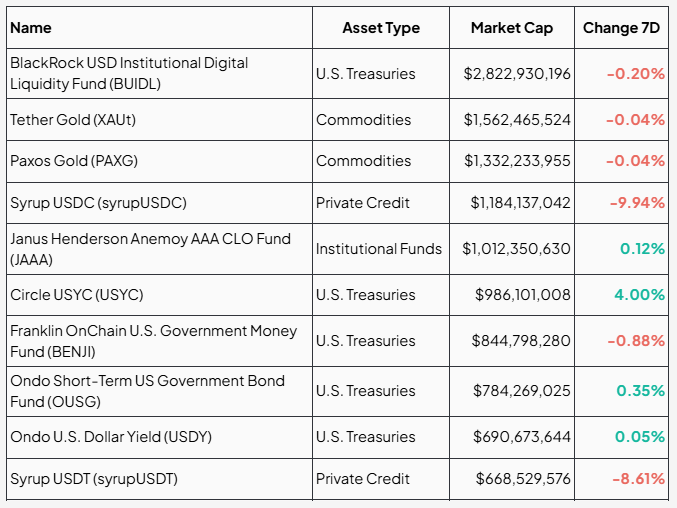Open Syrup USDC (syrupUSDC) asset
This screenshot has width=677, height=508.
point(98,203)
